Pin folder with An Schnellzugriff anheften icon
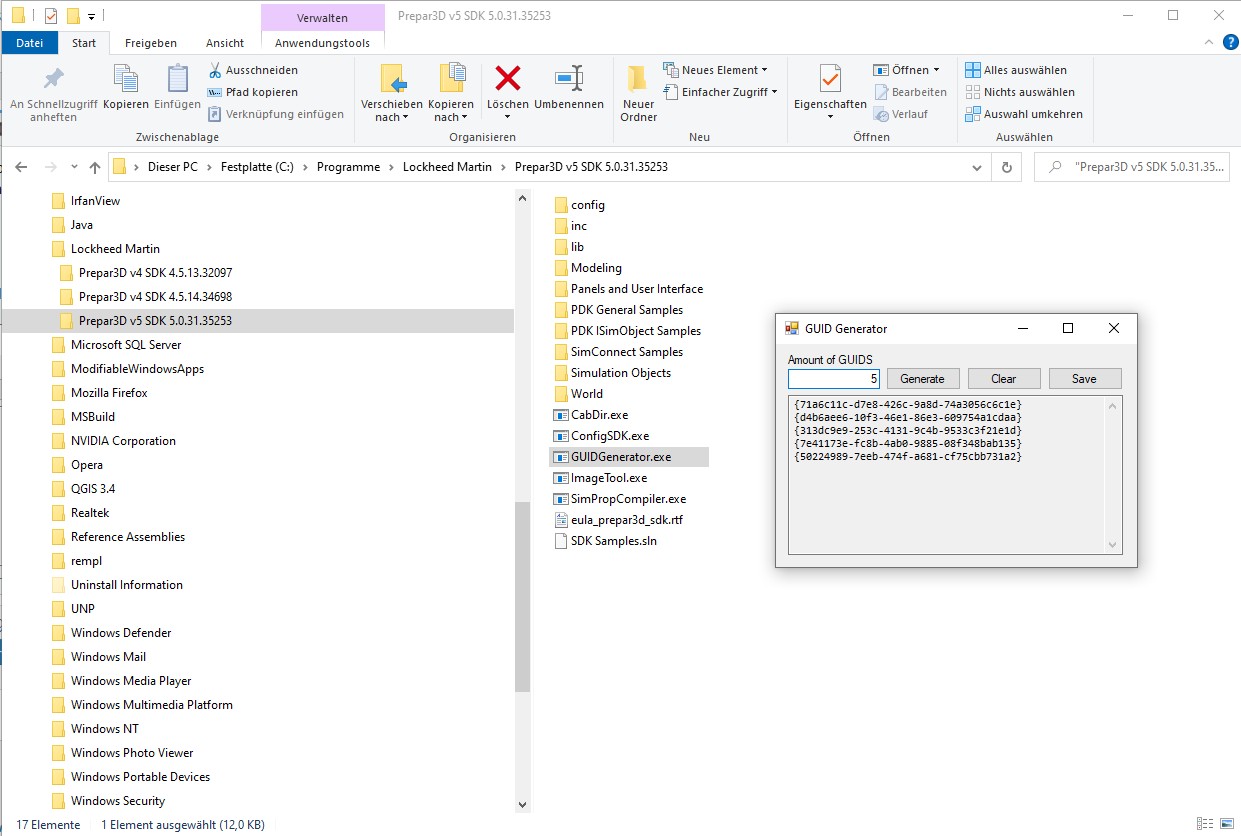 tap(53, 79)
